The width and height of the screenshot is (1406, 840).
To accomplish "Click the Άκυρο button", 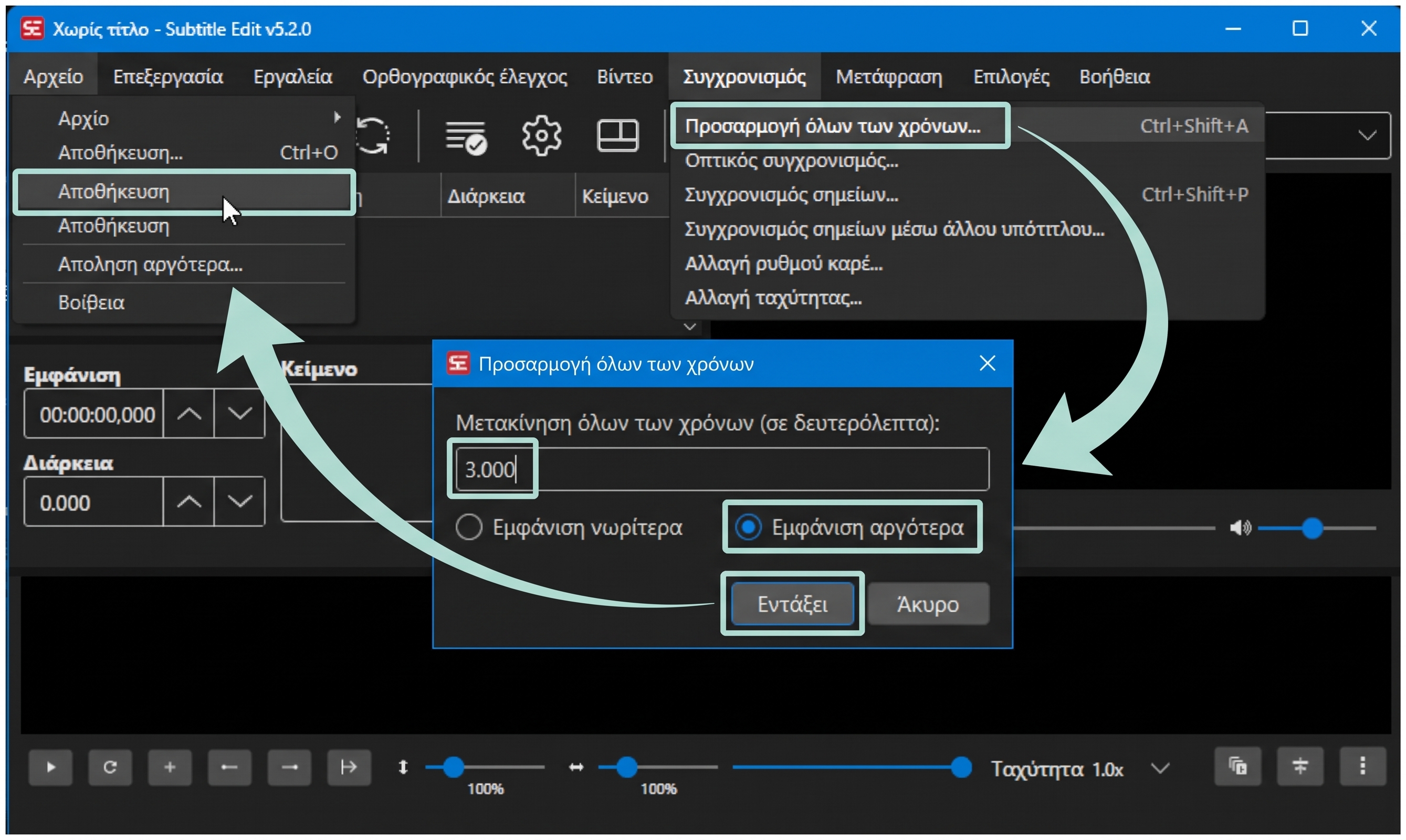I will [928, 604].
